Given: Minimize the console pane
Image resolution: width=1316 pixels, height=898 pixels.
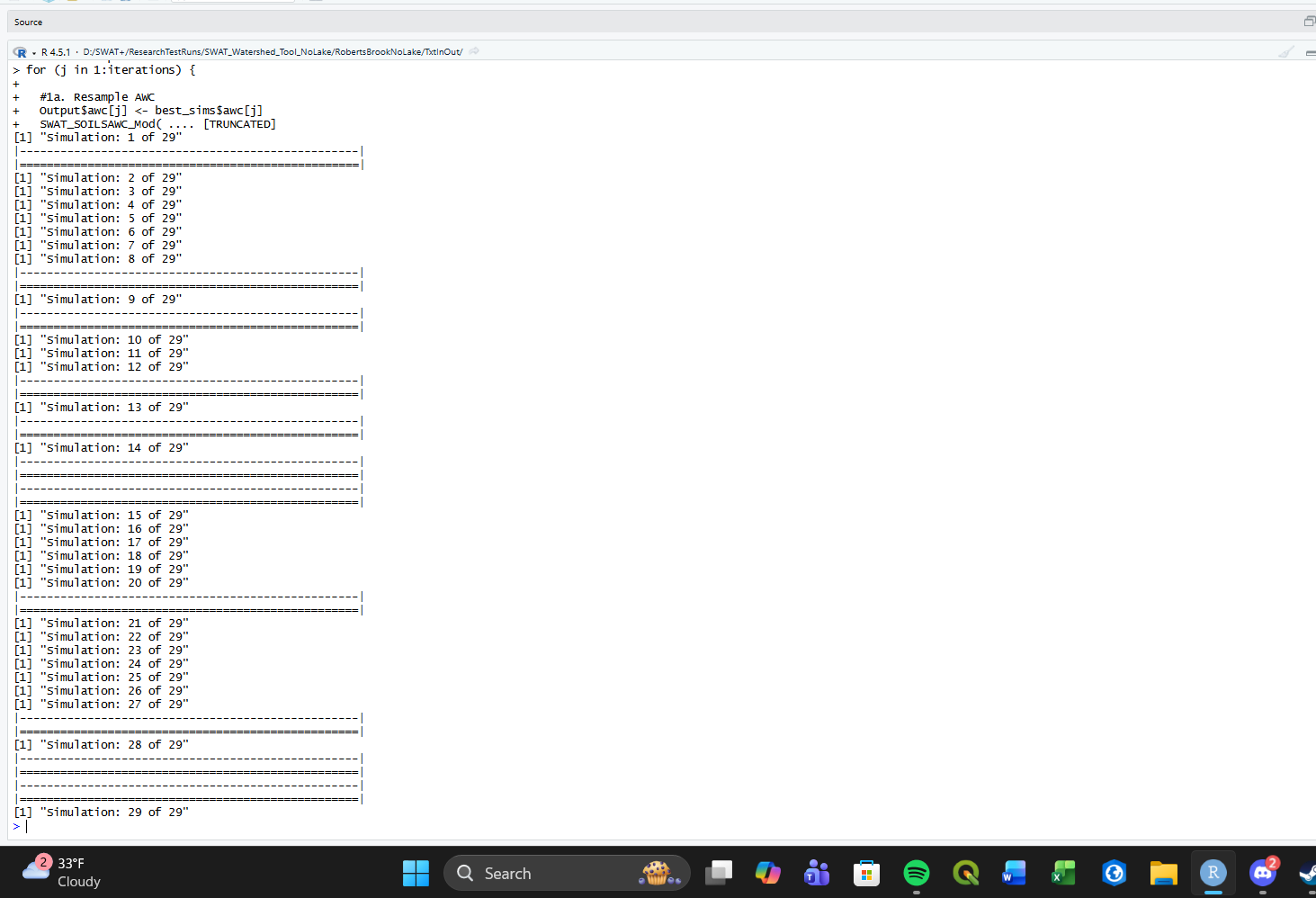Looking at the screenshot, I should click(1310, 53).
